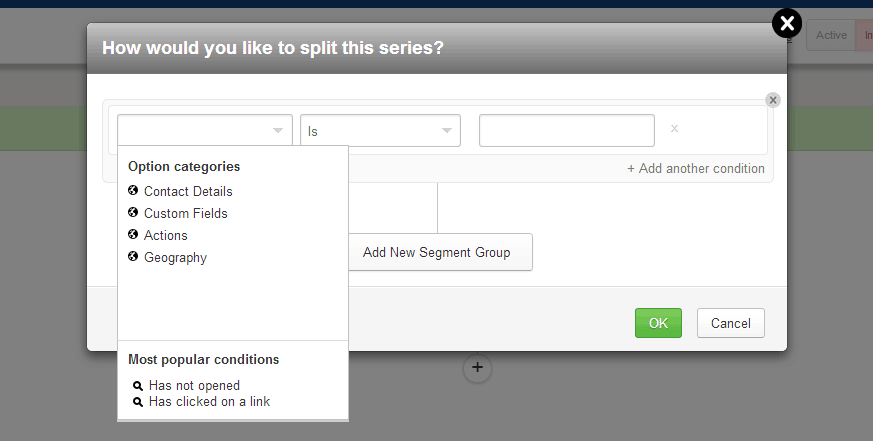Click 'Add another condition' link
This screenshot has width=873, height=441.
696,169
